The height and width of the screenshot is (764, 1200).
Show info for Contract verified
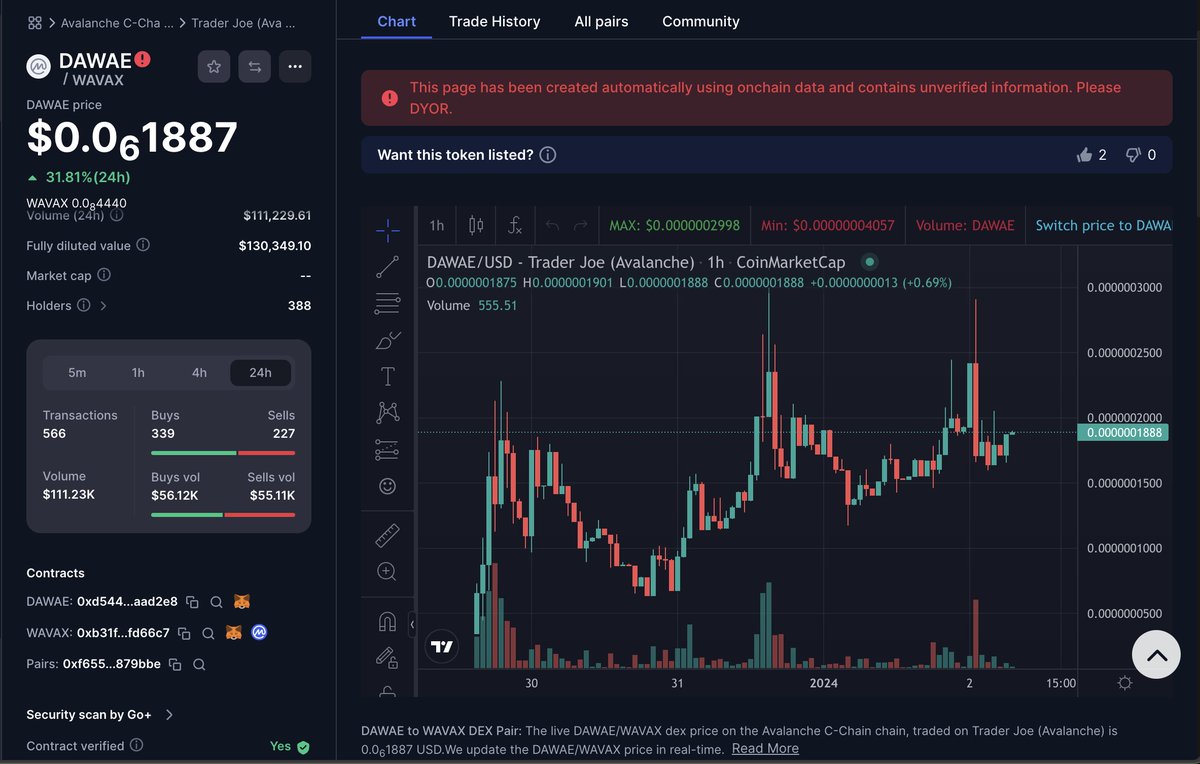(x=137, y=745)
